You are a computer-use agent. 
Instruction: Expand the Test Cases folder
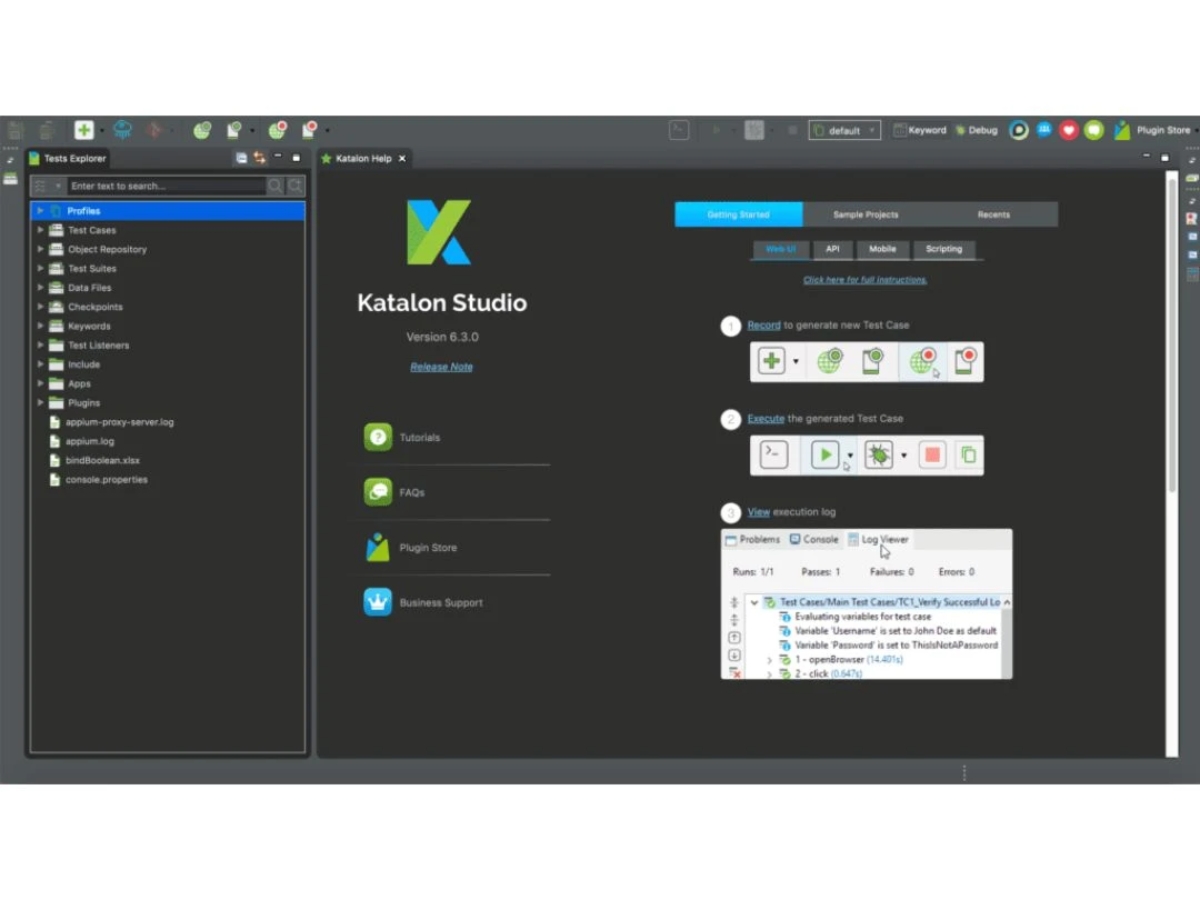[40, 230]
